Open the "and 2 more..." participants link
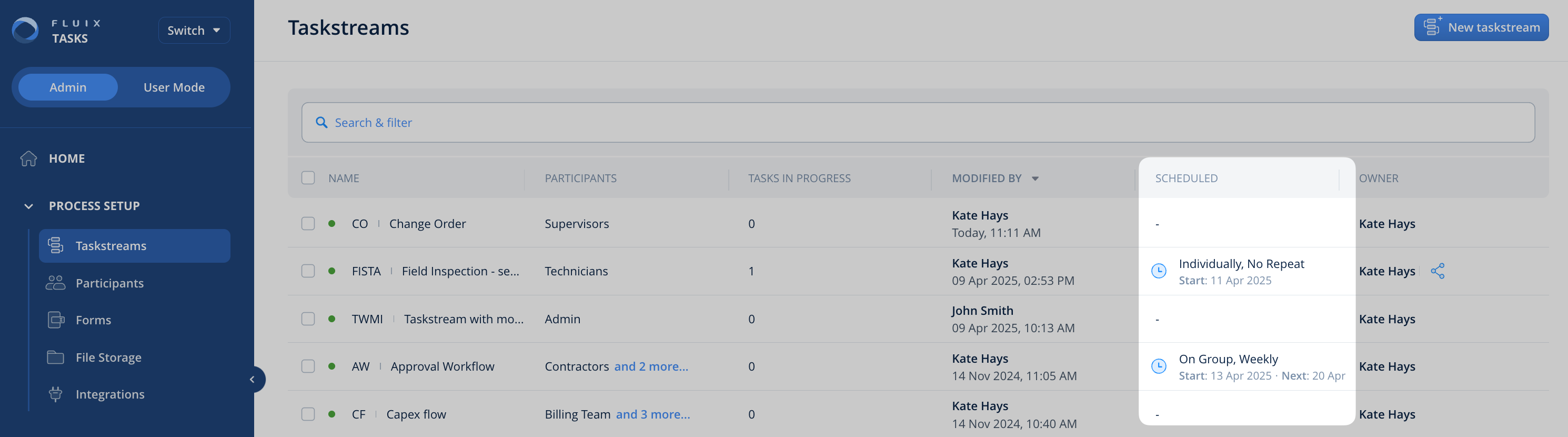Screen dimensions: 1568x437 pos(651,366)
